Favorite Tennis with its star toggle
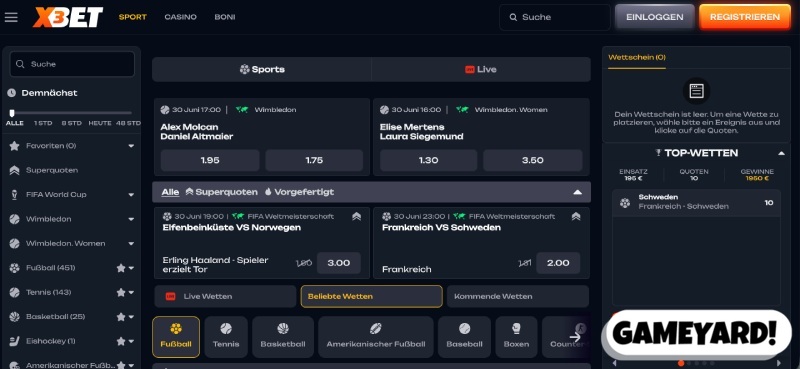This screenshot has height=369, width=800. 120,292
